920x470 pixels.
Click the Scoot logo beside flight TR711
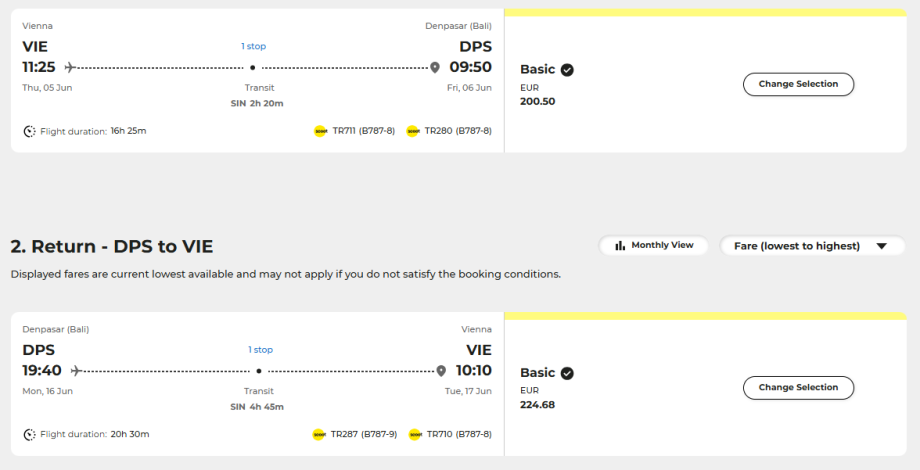pyautogui.click(x=321, y=131)
